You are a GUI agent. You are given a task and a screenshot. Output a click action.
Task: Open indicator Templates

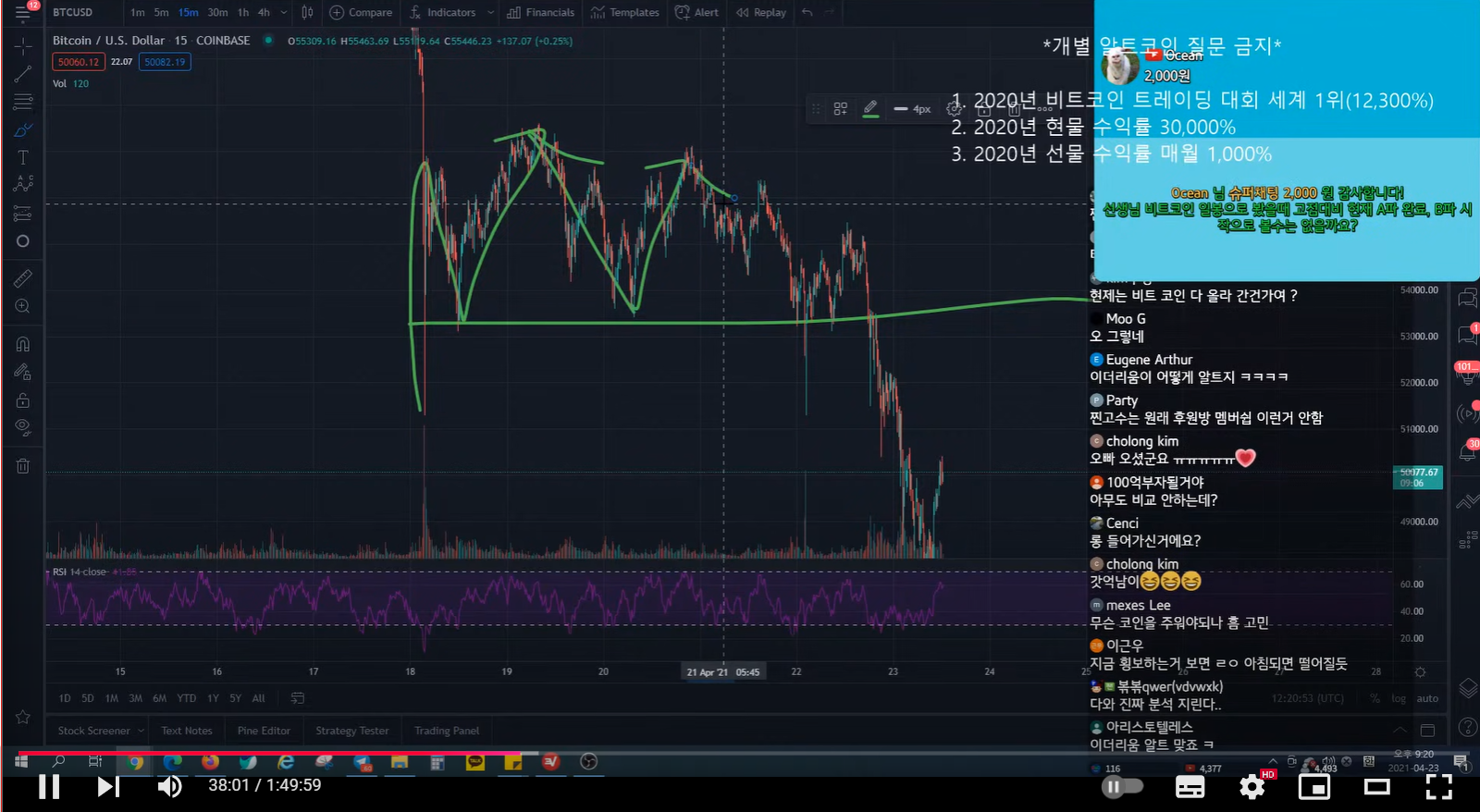click(x=624, y=12)
